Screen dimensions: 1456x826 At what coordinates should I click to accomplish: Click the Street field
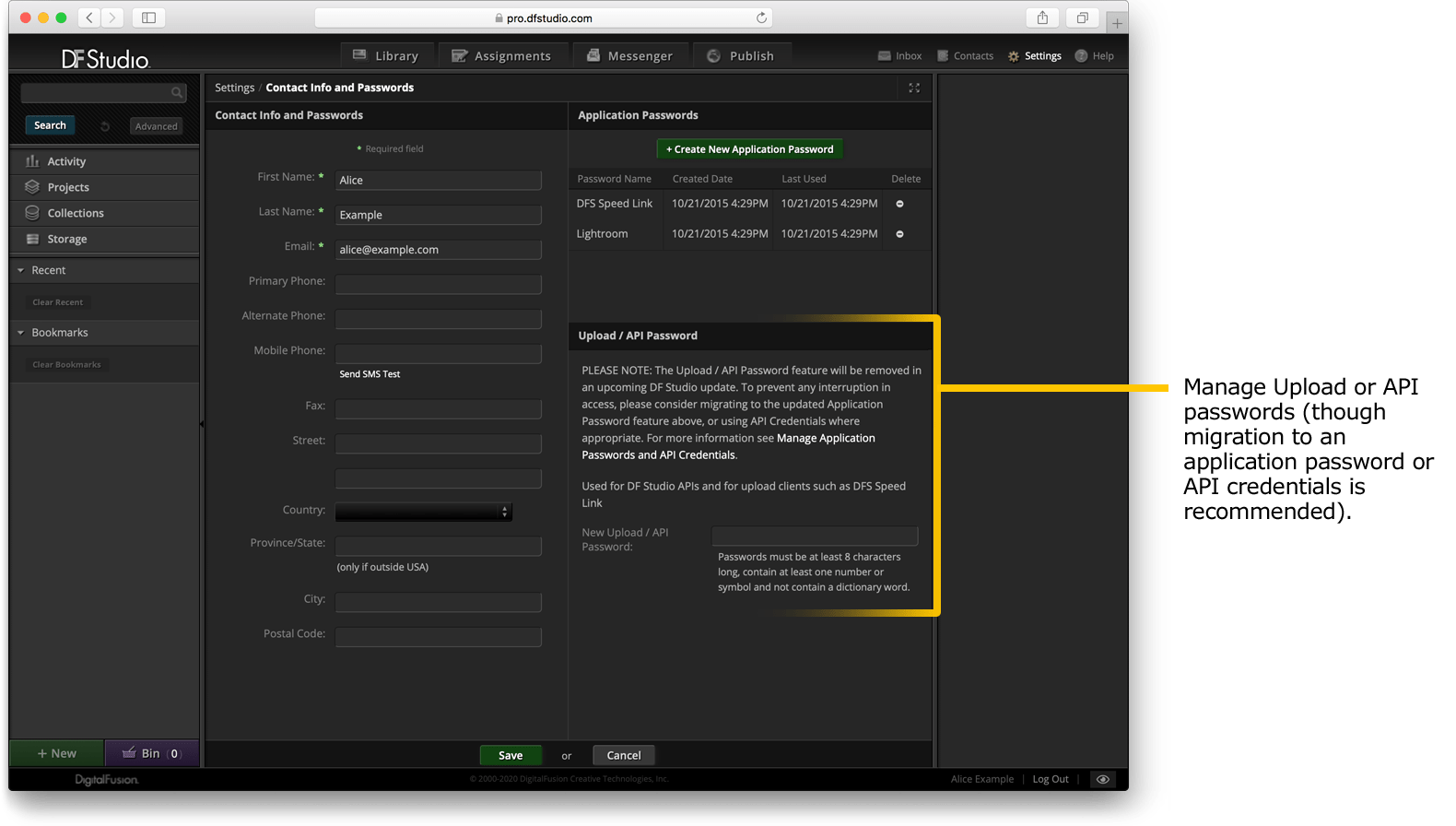pyautogui.click(x=438, y=444)
